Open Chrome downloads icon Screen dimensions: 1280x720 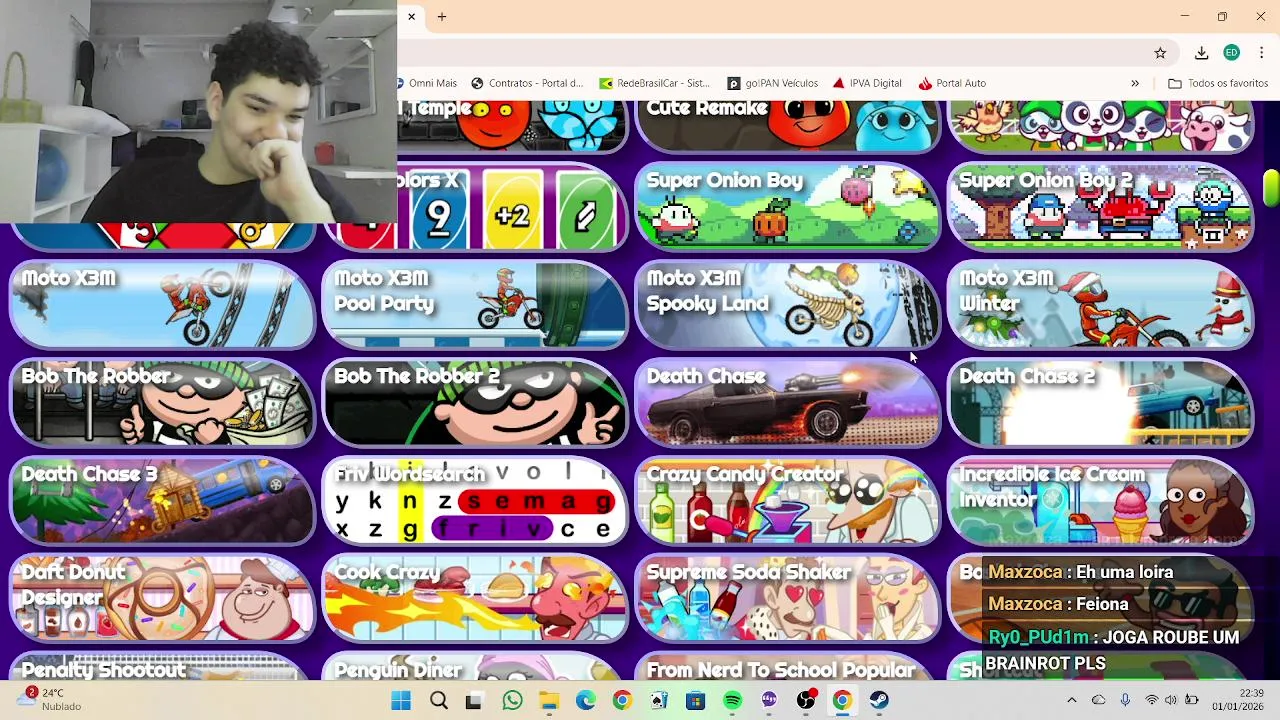click(x=1202, y=53)
